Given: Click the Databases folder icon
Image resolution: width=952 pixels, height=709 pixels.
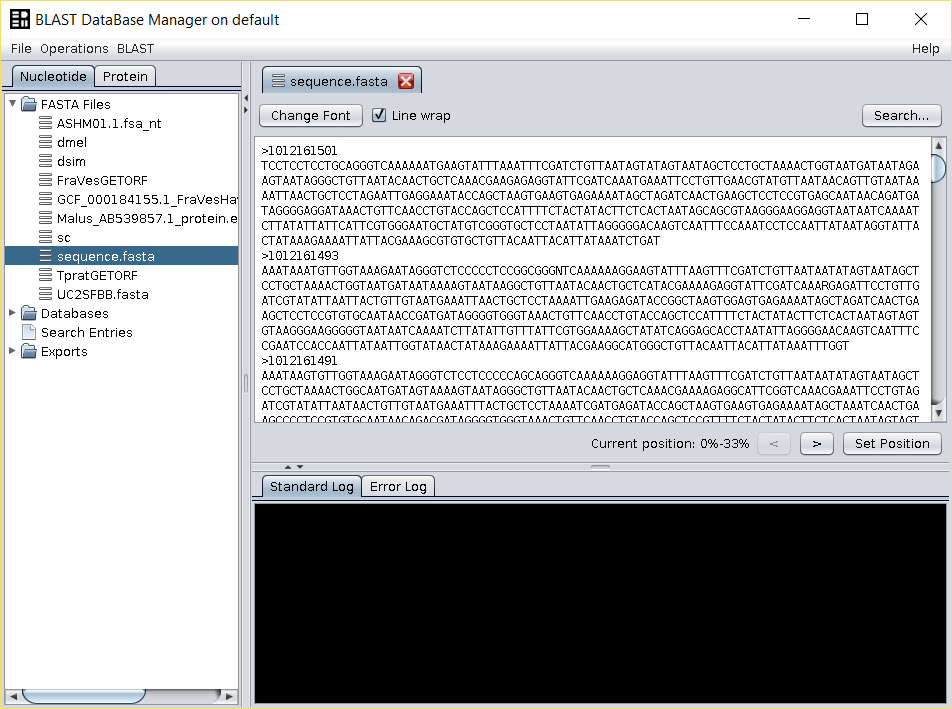Looking at the screenshot, I should (x=29, y=313).
